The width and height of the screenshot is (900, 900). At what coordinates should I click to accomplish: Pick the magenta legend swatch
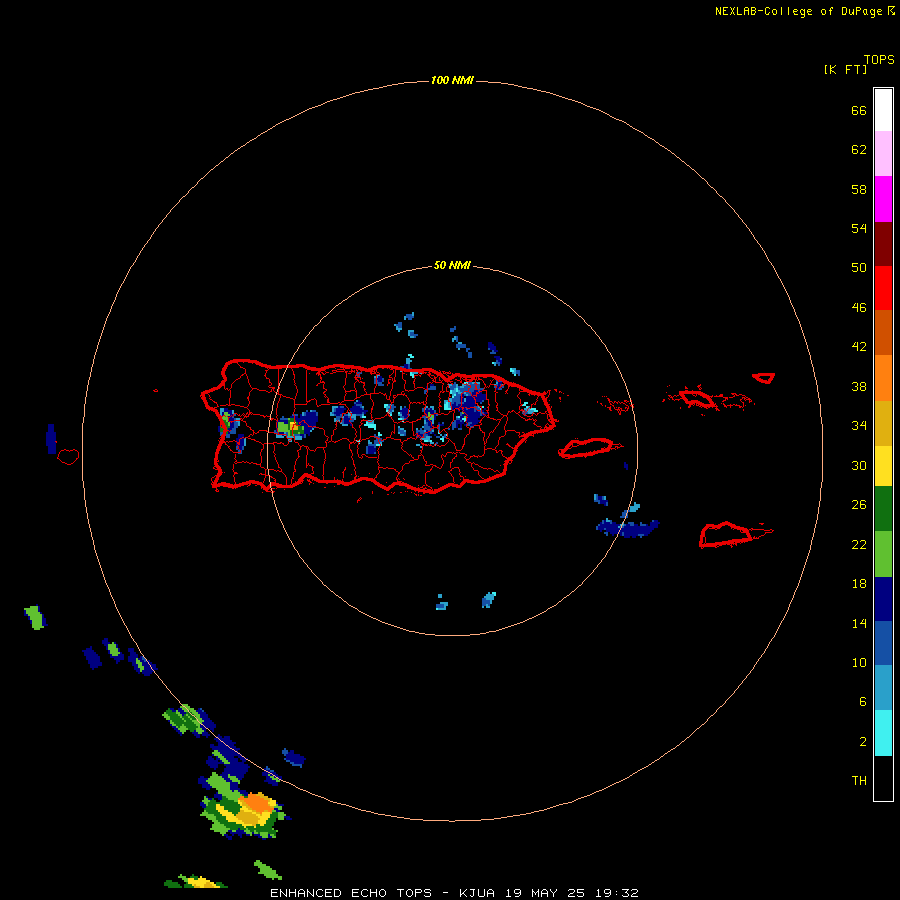tap(883, 199)
